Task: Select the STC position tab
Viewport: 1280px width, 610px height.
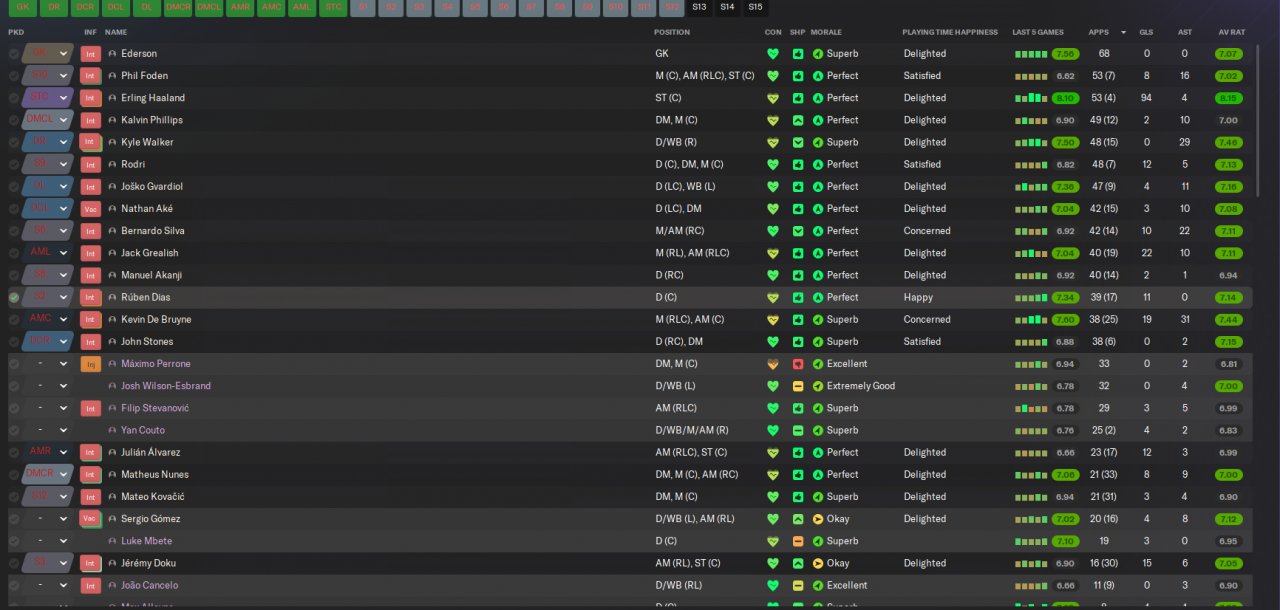Action: 333,8
